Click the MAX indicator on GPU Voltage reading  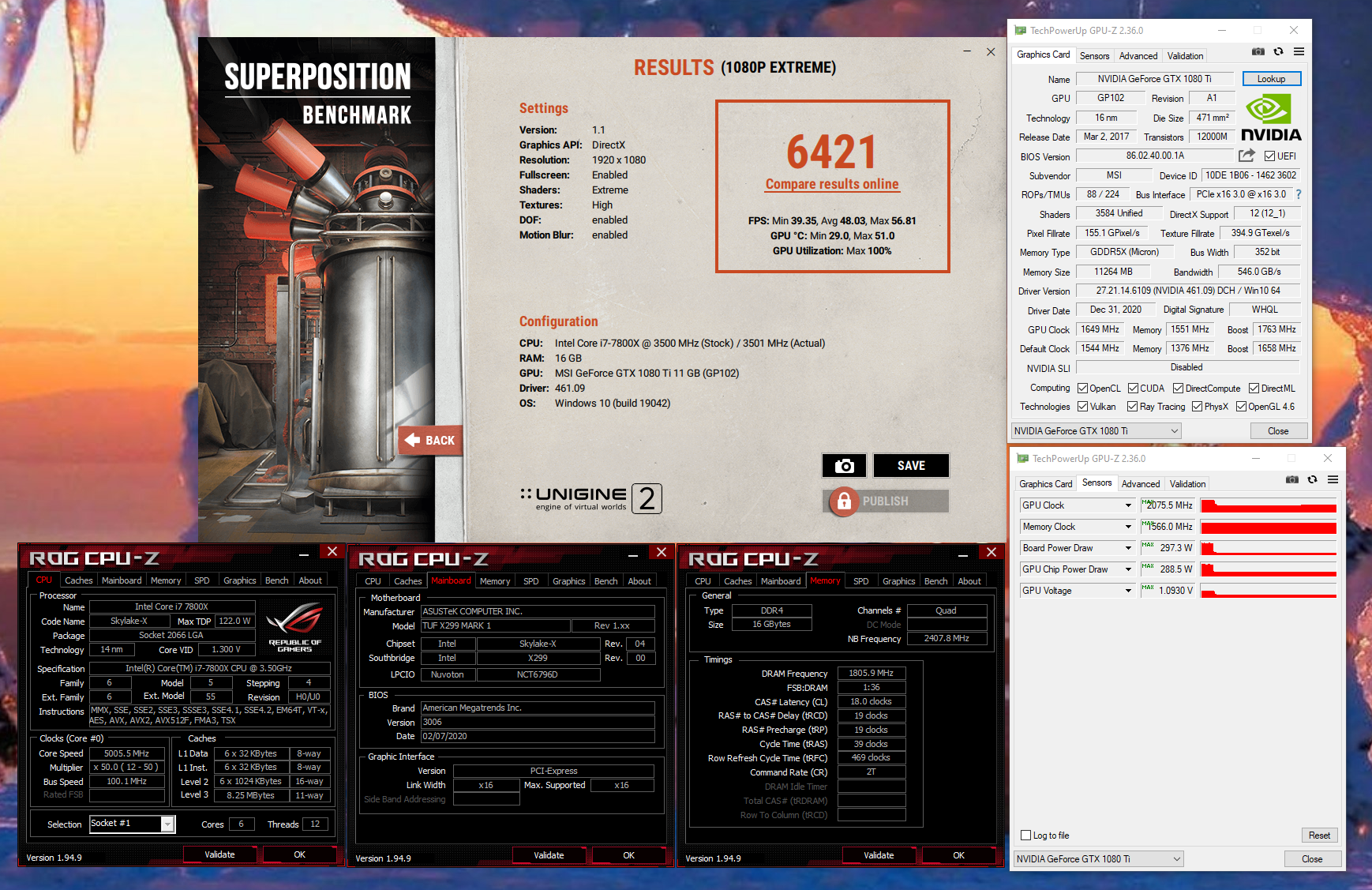click(x=1147, y=587)
